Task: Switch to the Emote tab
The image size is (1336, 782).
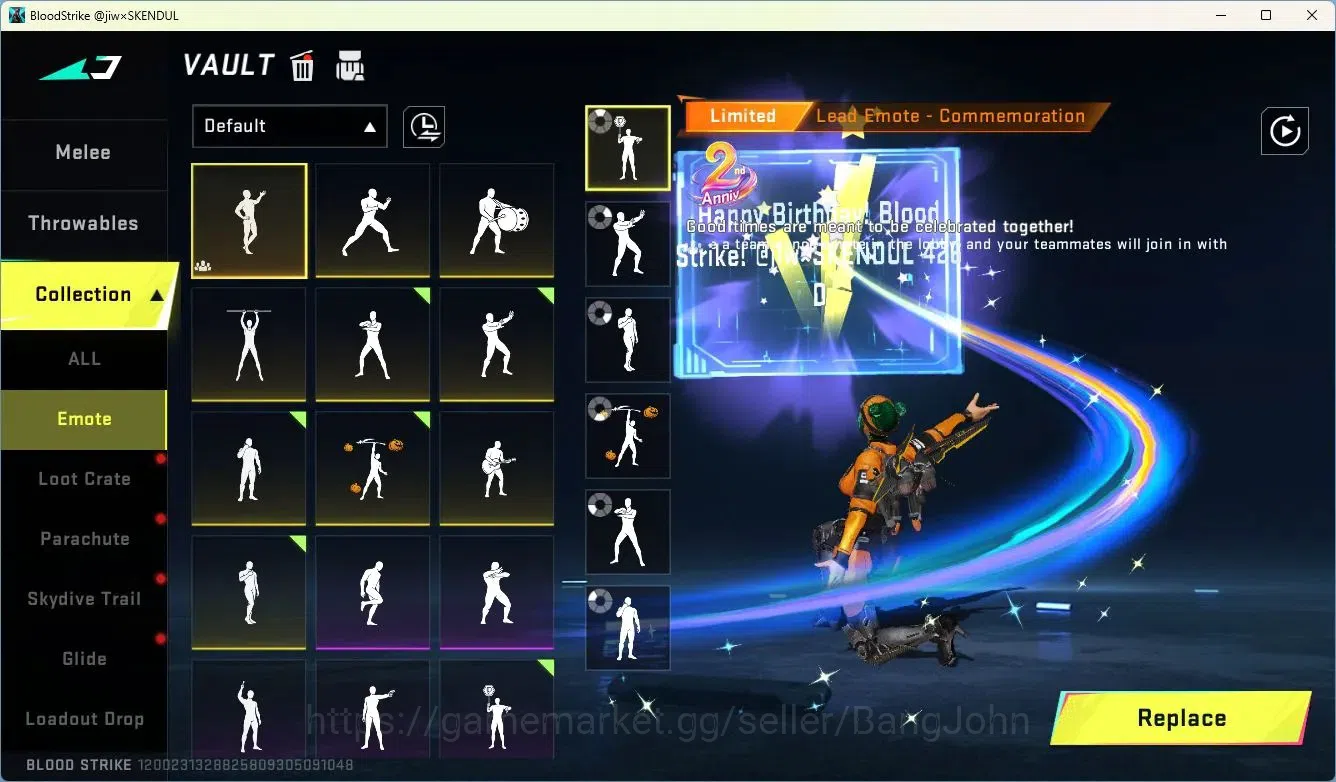Action: click(84, 420)
